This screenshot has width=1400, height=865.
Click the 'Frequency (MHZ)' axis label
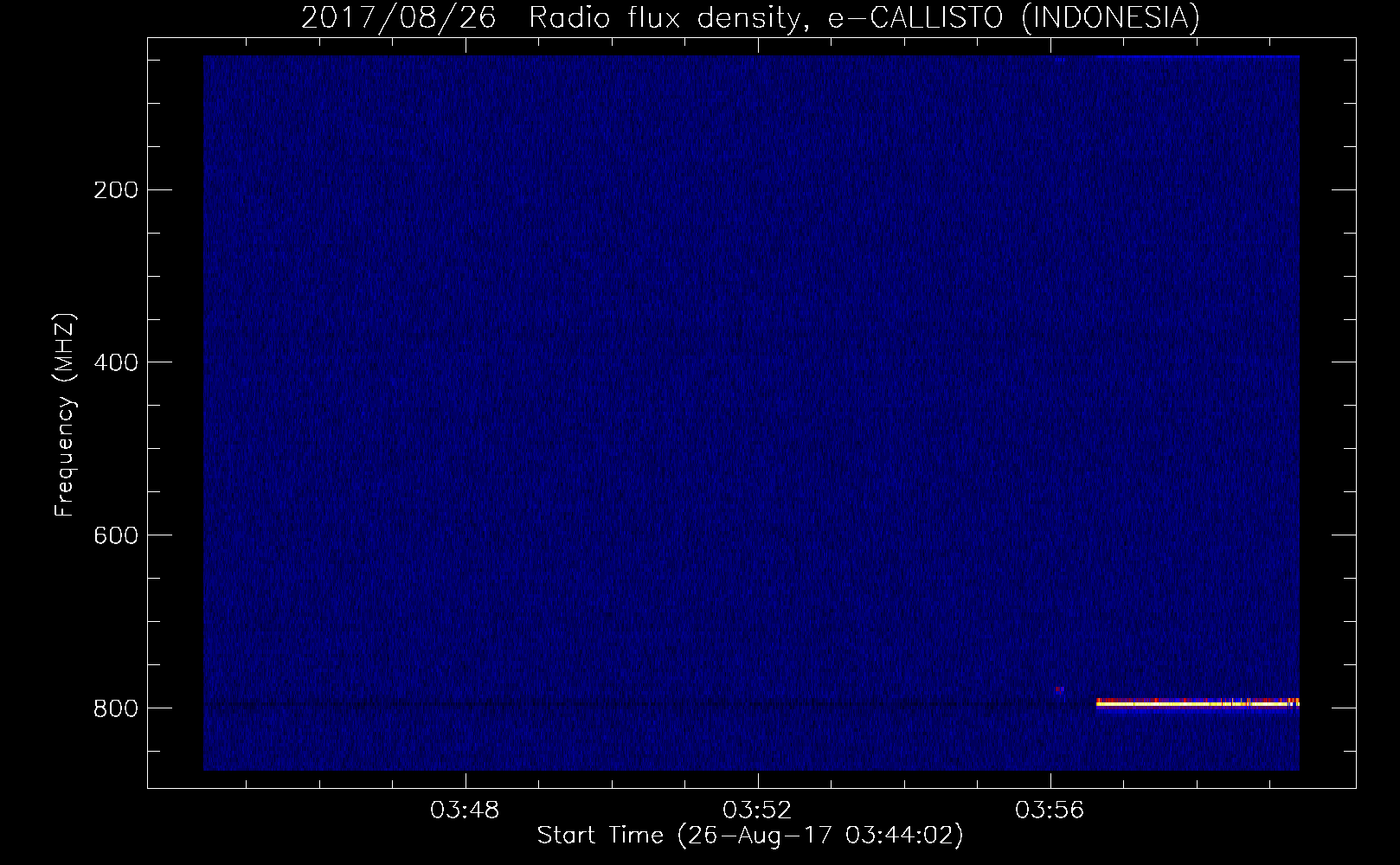65,415
